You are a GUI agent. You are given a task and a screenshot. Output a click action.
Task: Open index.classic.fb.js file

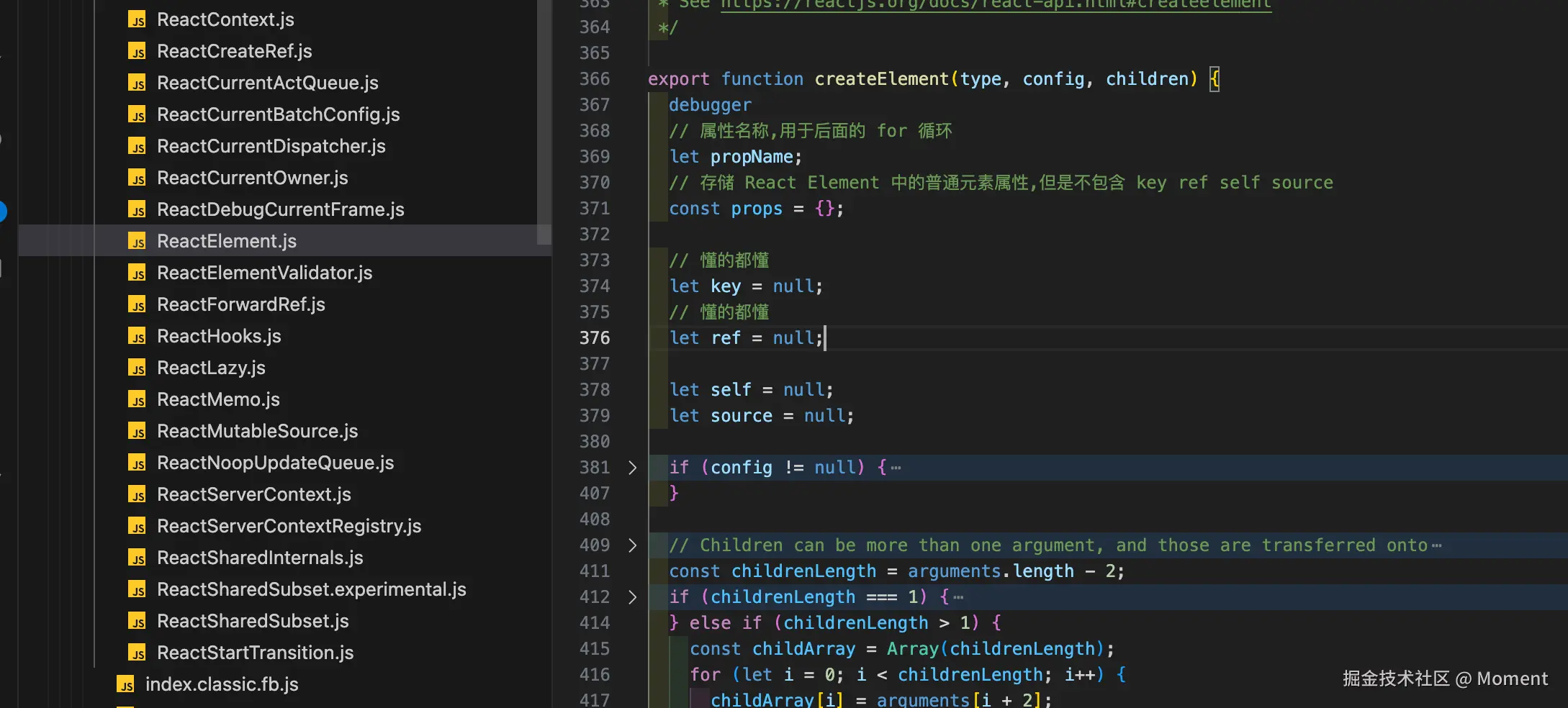pos(222,684)
